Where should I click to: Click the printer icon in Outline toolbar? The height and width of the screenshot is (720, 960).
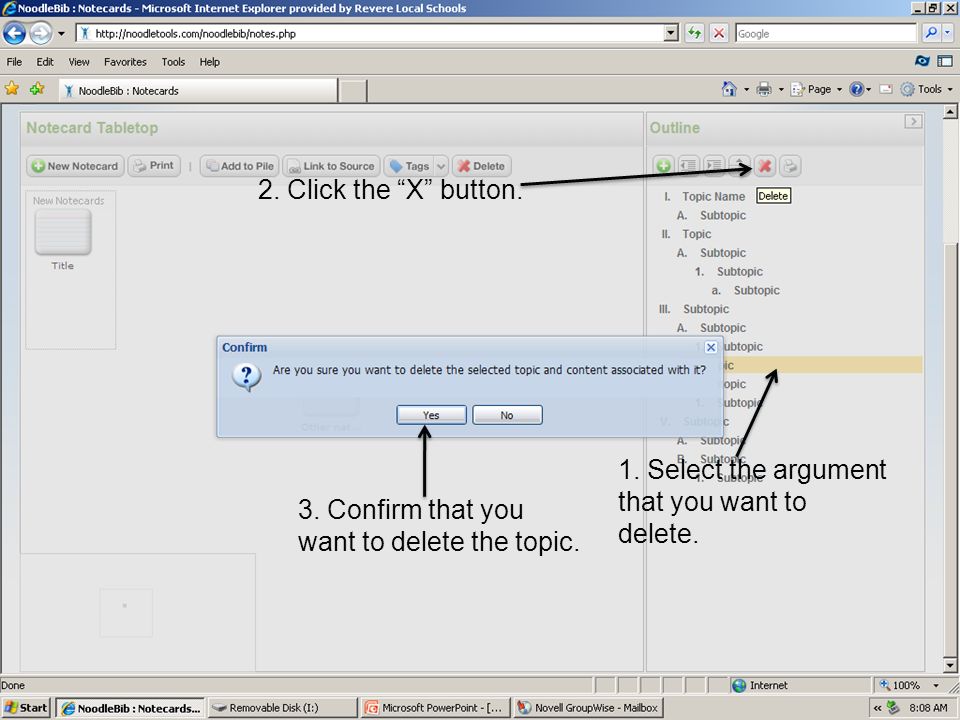(x=790, y=166)
